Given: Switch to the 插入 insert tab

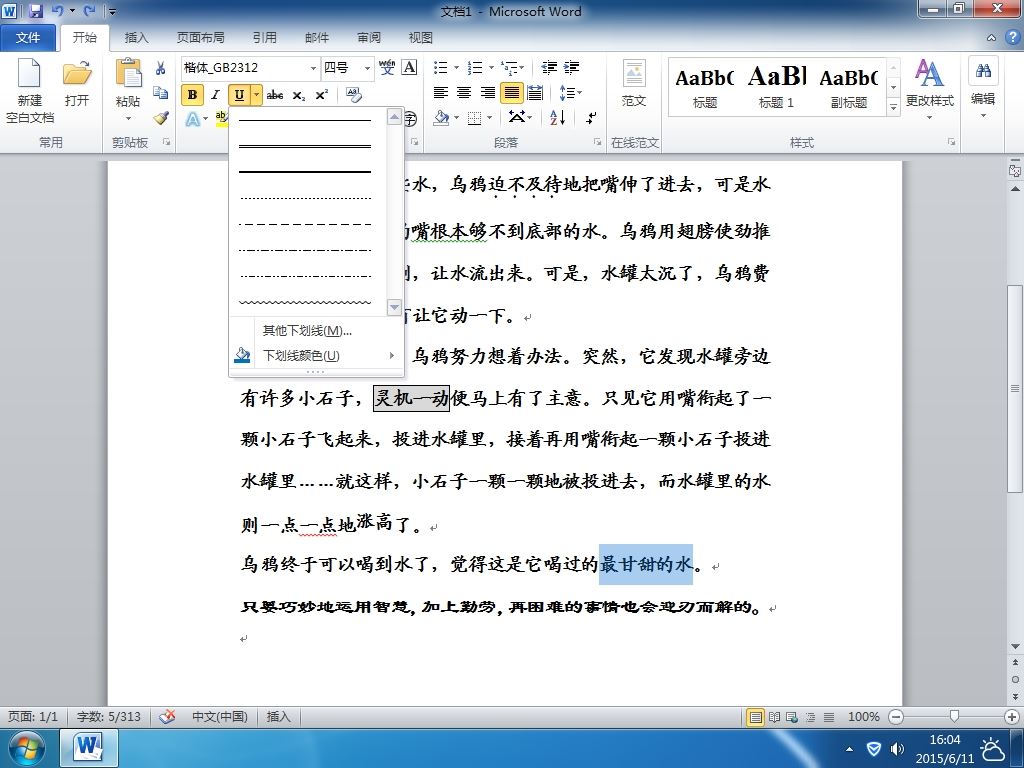Looking at the screenshot, I should click(136, 38).
